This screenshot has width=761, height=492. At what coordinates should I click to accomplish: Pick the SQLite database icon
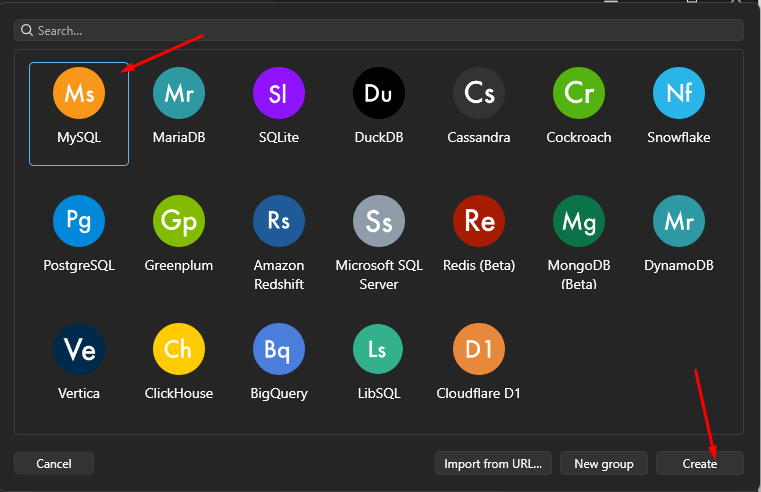279,93
